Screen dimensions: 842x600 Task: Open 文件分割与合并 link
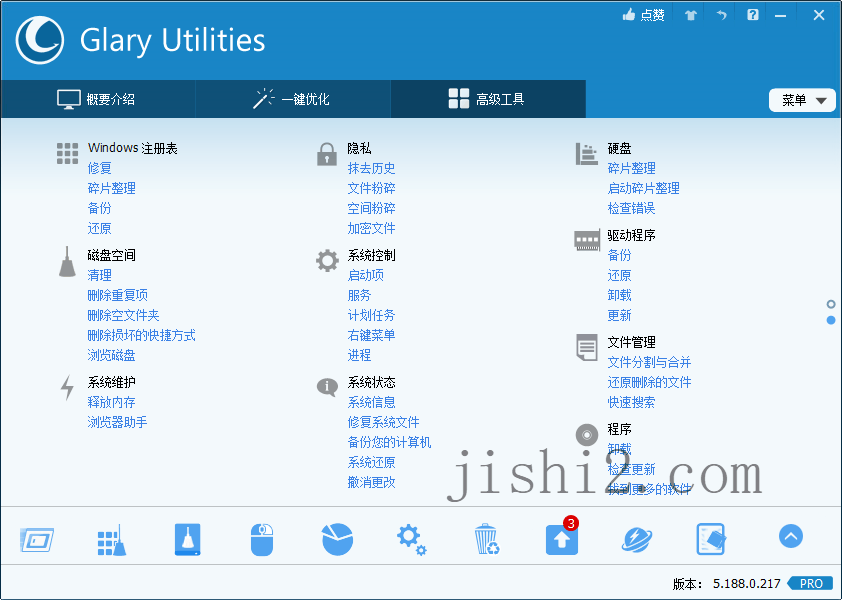pyautogui.click(x=649, y=362)
